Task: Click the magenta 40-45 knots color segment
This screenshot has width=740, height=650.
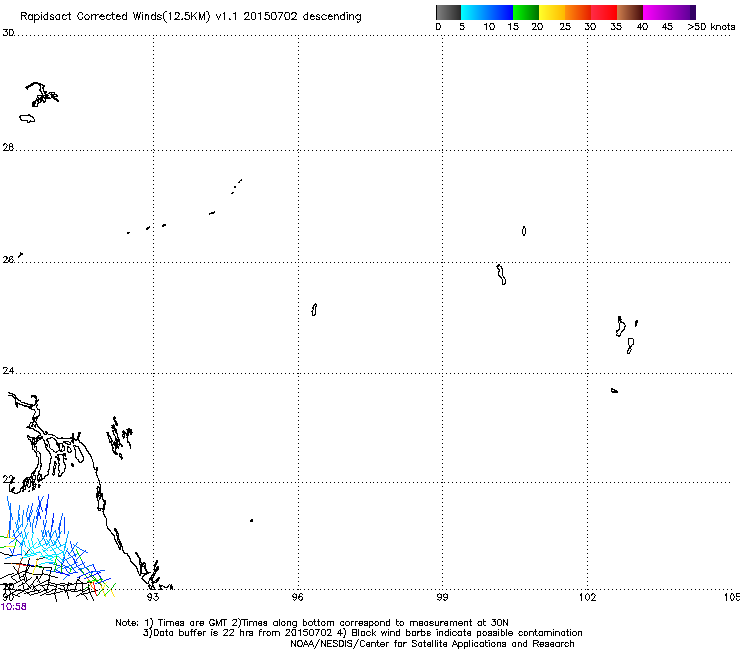Action: [x=656, y=12]
